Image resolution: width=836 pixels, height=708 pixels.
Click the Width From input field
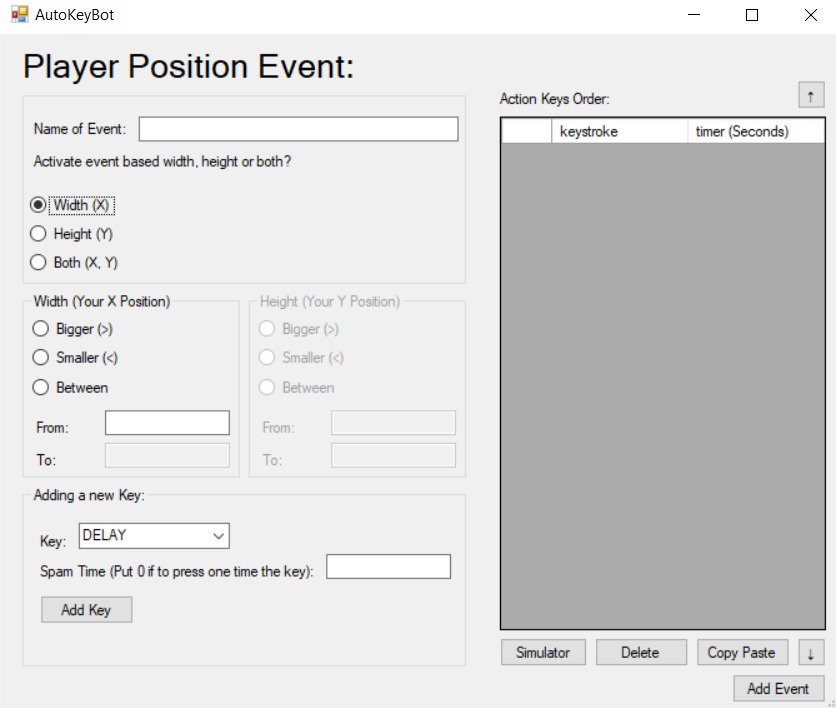coord(167,423)
